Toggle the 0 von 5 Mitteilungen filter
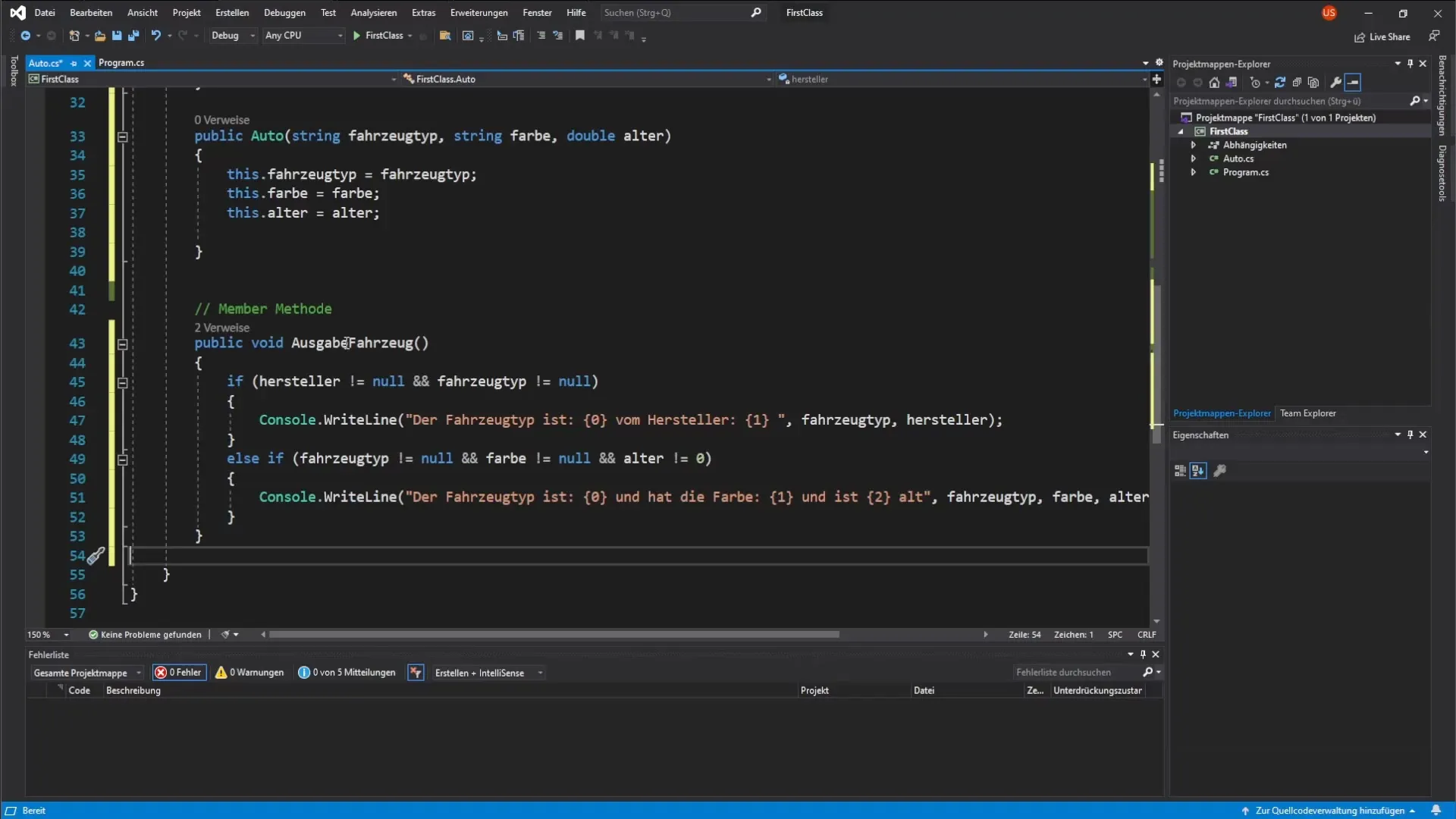The image size is (1456, 819). [x=347, y=673]
